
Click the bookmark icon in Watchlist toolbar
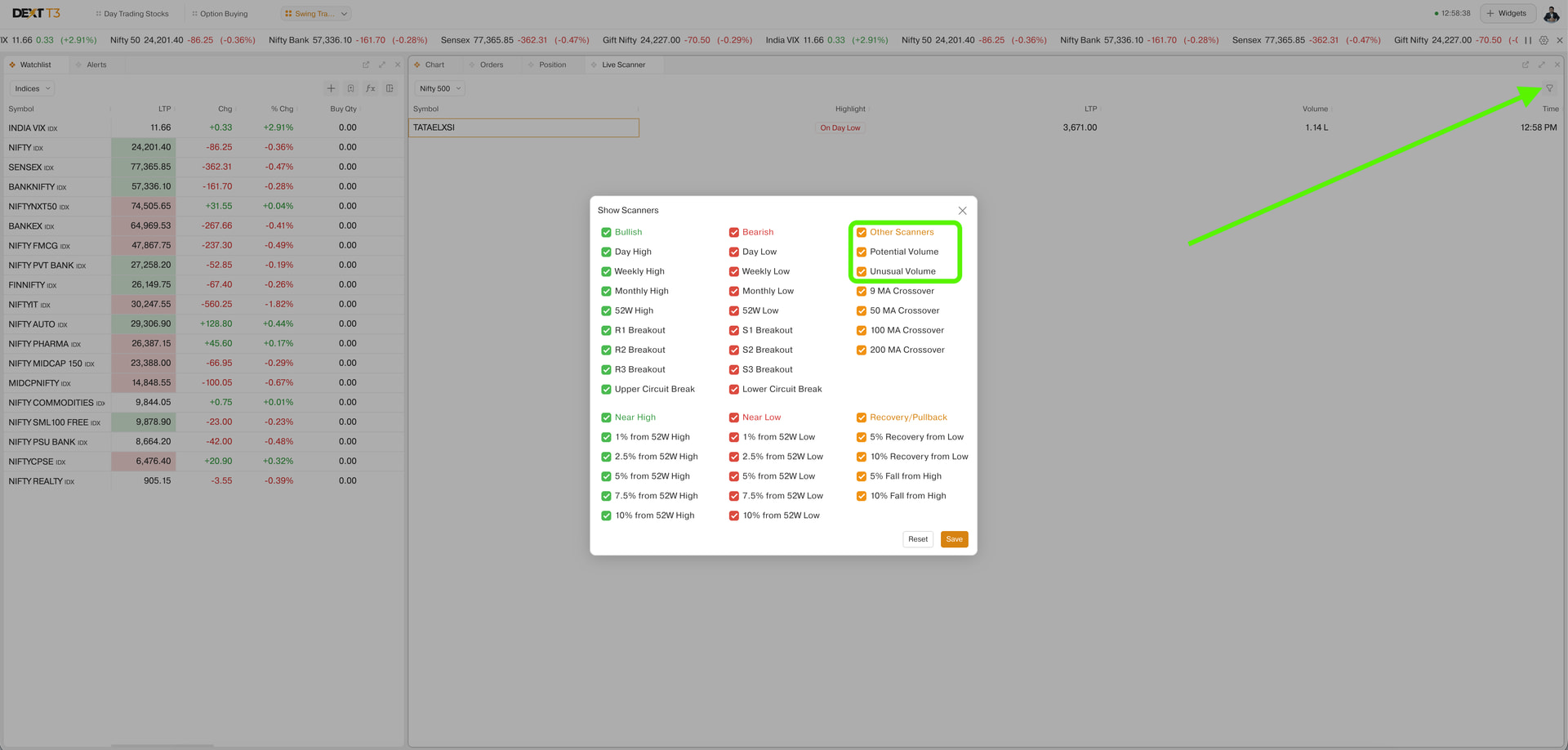[350, 88]
